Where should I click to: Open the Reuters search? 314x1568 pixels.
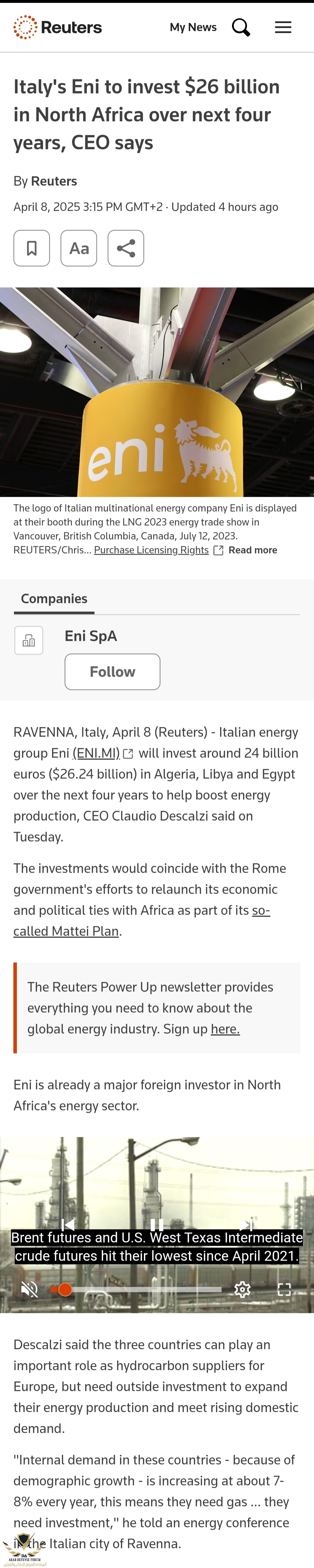[241, 27]
